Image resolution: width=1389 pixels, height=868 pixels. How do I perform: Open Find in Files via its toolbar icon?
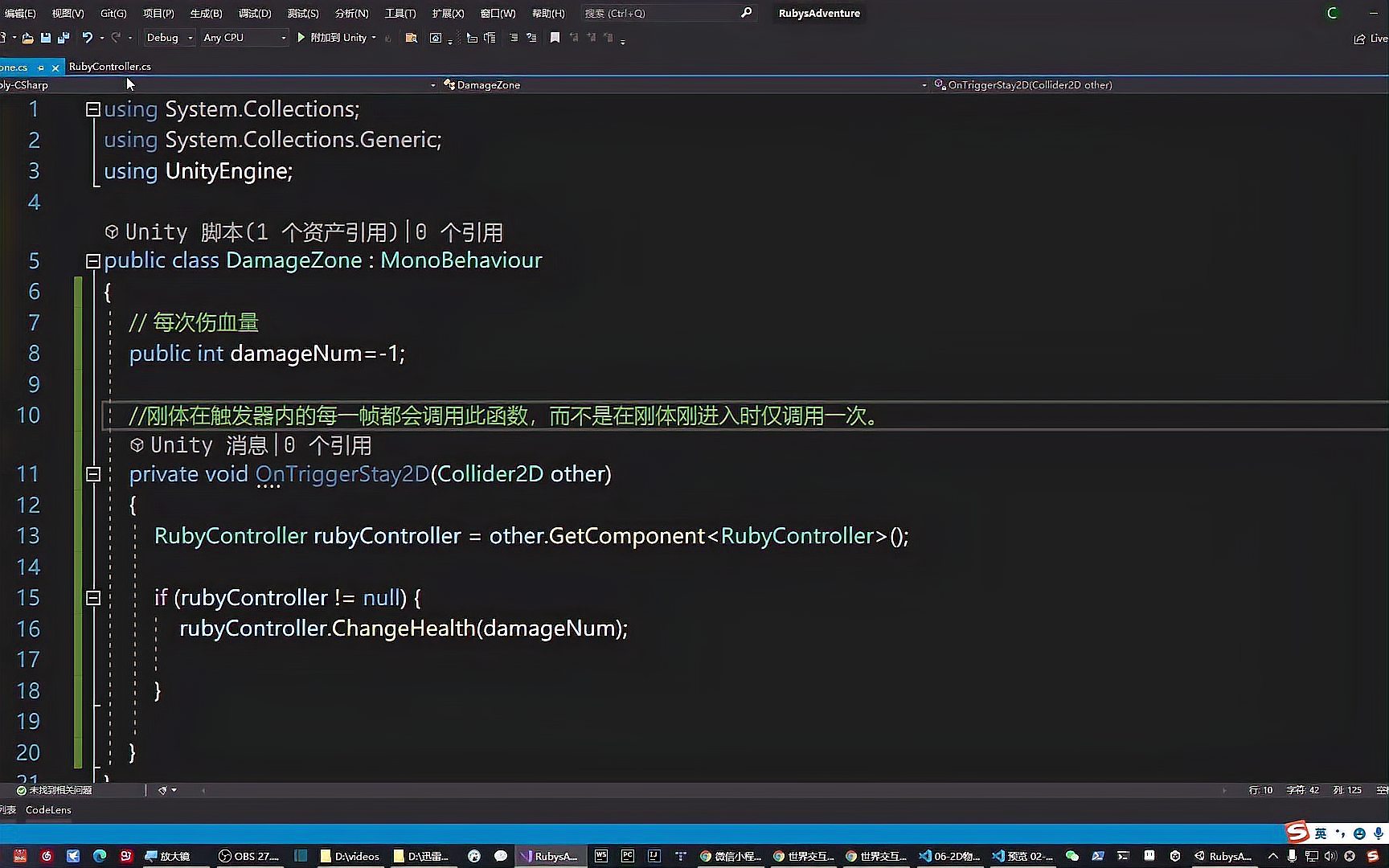(x=411, y=38)
